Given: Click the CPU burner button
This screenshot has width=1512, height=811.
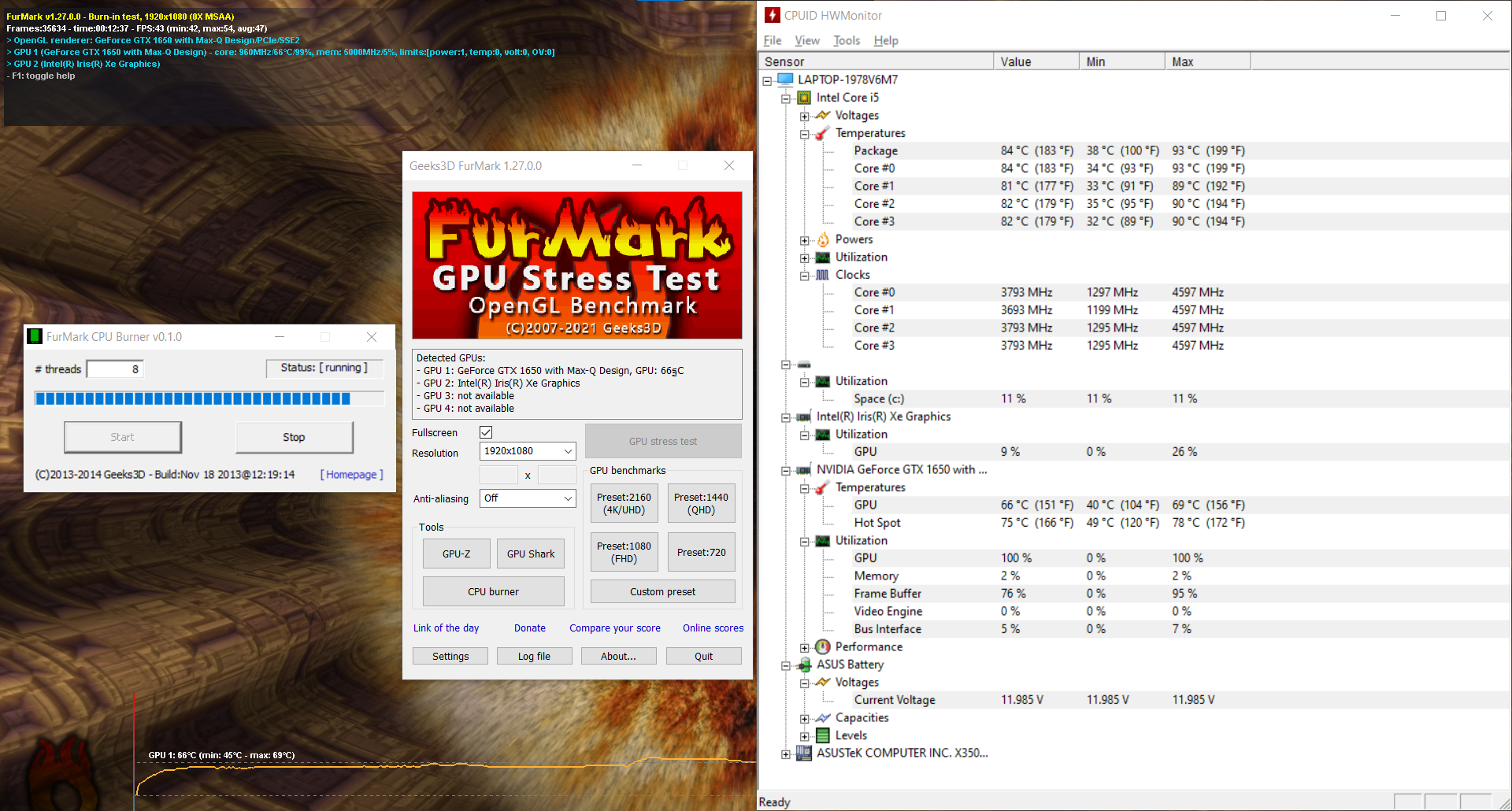Looking at the screenshot, I should tap(494, 591).
